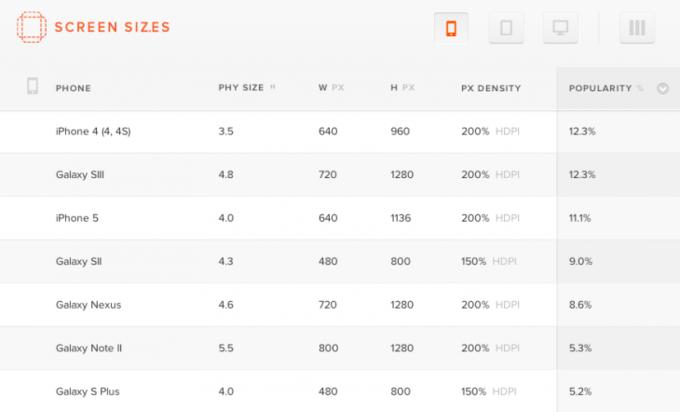
Task: Select the Galaxy S Plus row
Action: click(340, 391)
